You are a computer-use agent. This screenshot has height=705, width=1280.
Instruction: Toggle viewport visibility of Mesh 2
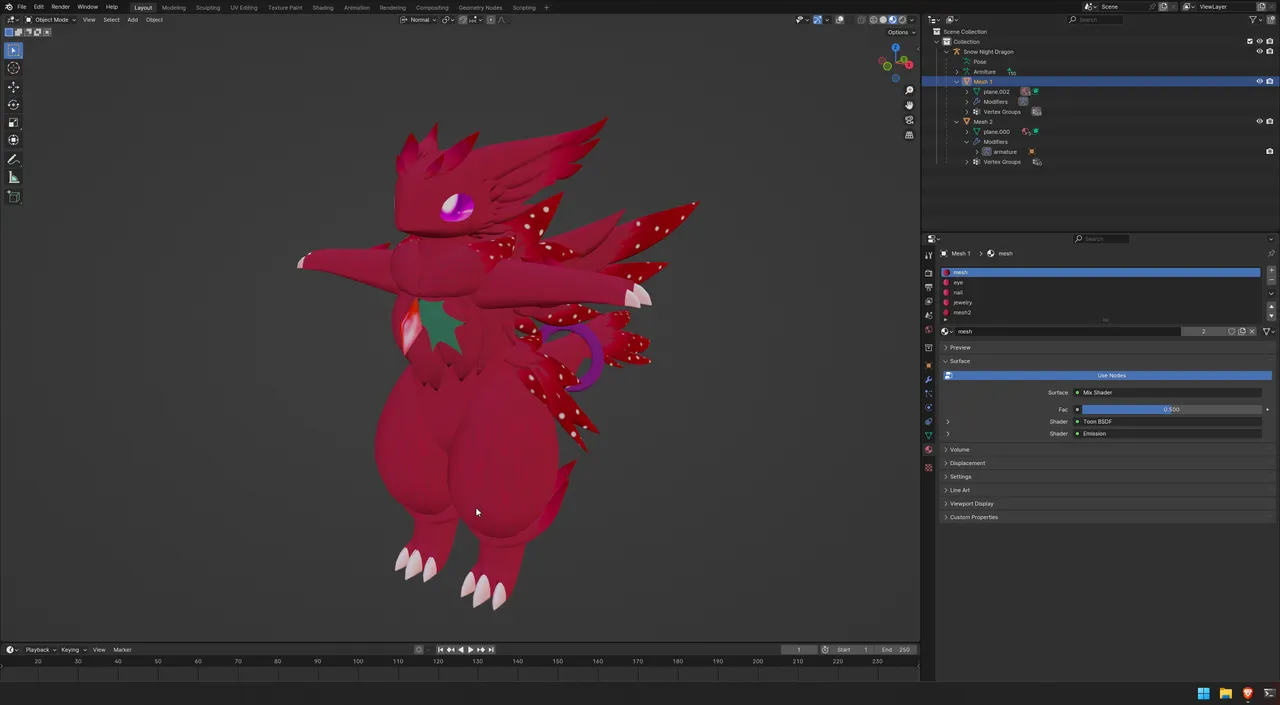pyautogui.click(x=1259, y=122)
